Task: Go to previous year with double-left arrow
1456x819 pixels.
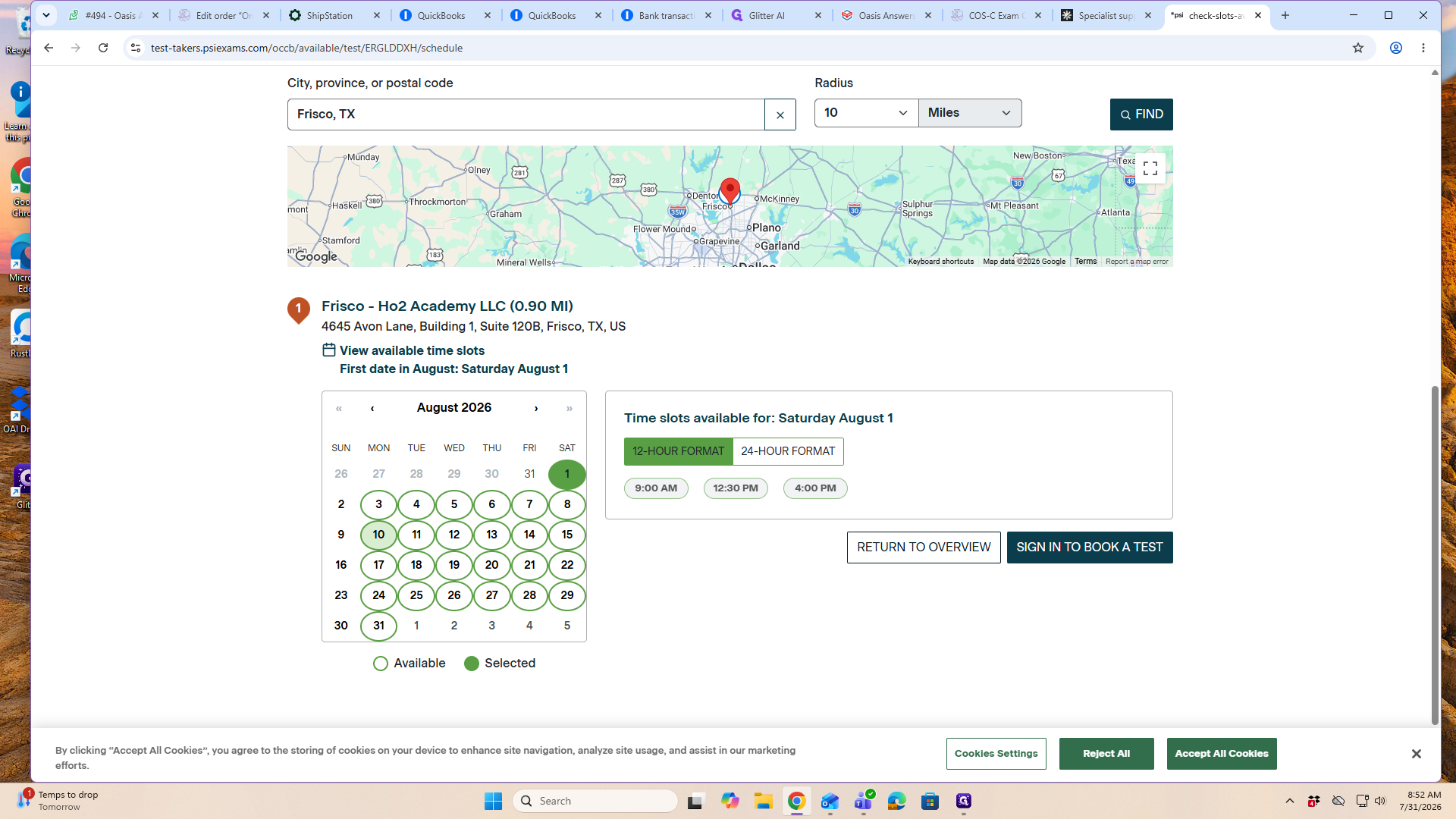Action: 339,408
